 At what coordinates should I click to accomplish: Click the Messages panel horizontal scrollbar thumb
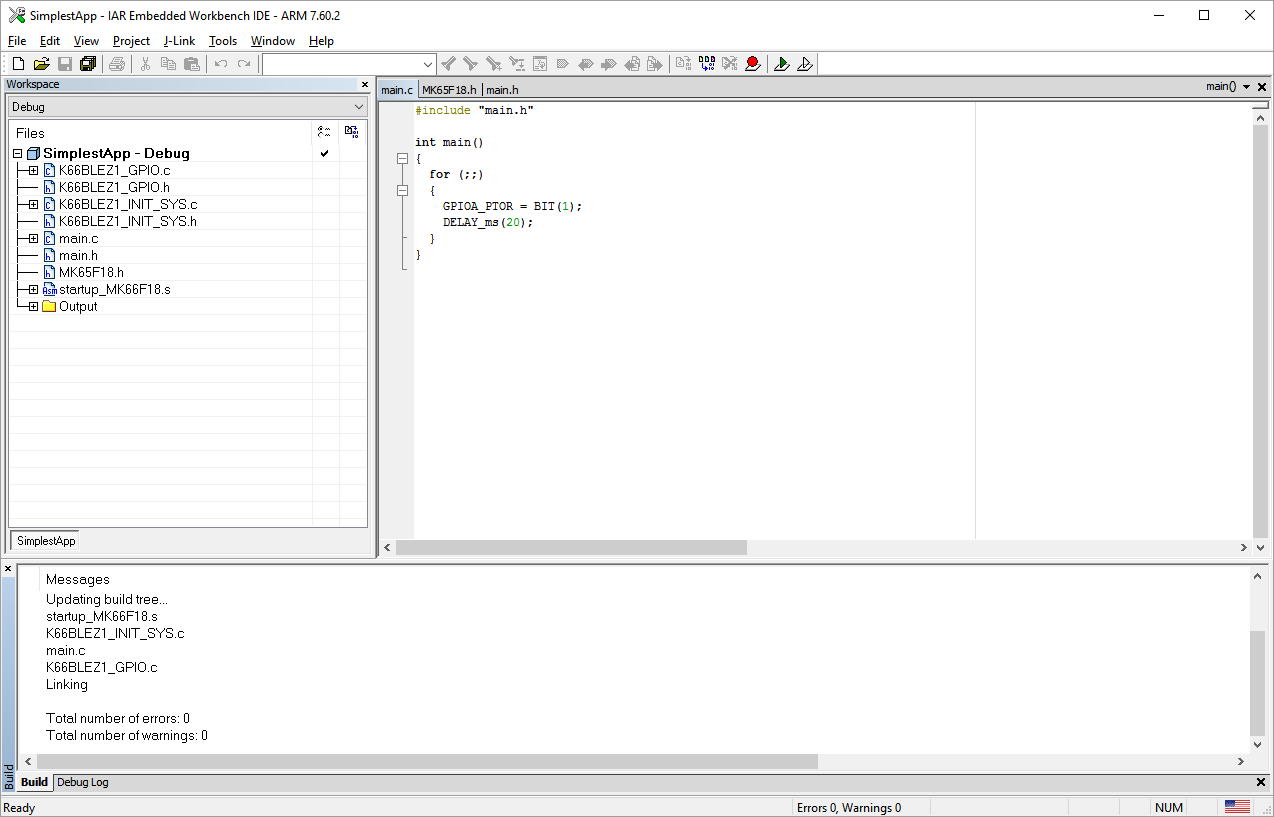[x=427, y=761]
